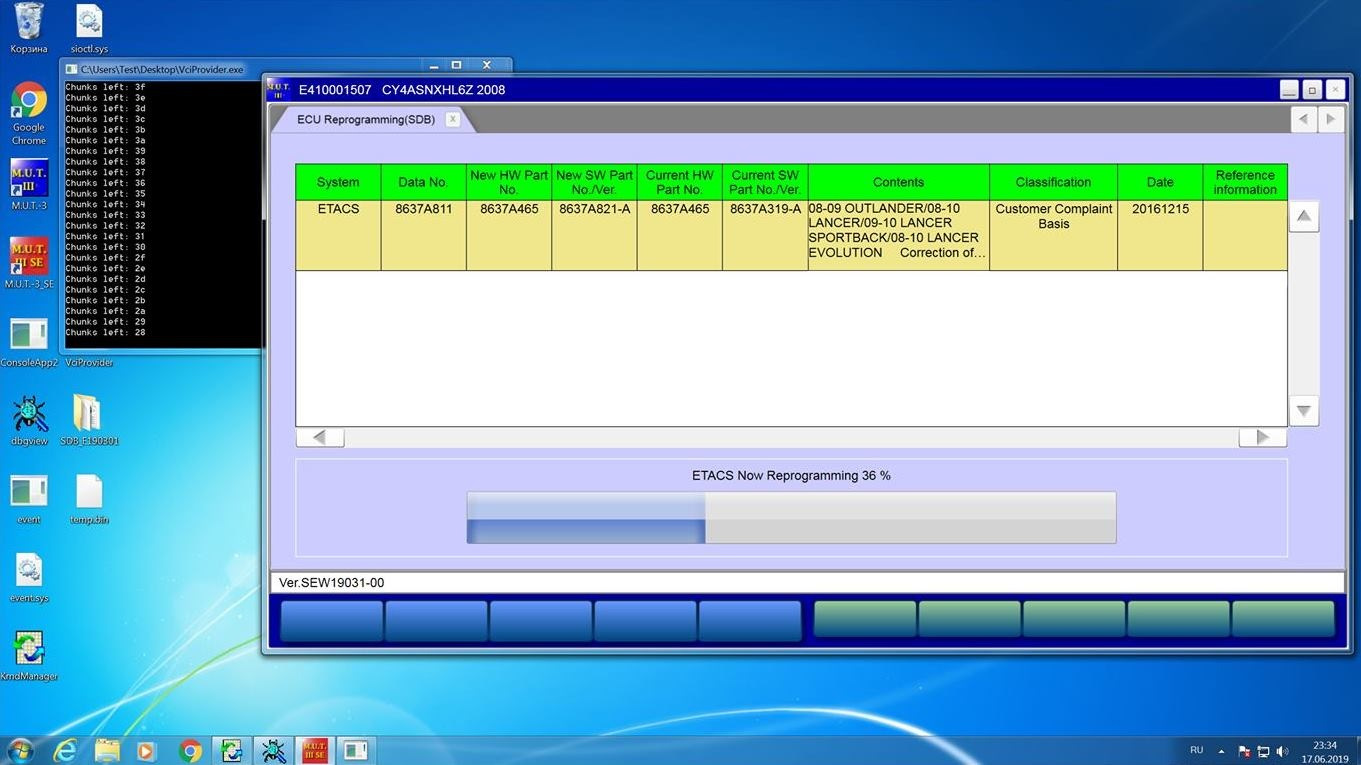1361x765 pixels.
Task: Open the SDB_E190301 folder on desktop
Action: pyautogui.click(x=89, y=420)
